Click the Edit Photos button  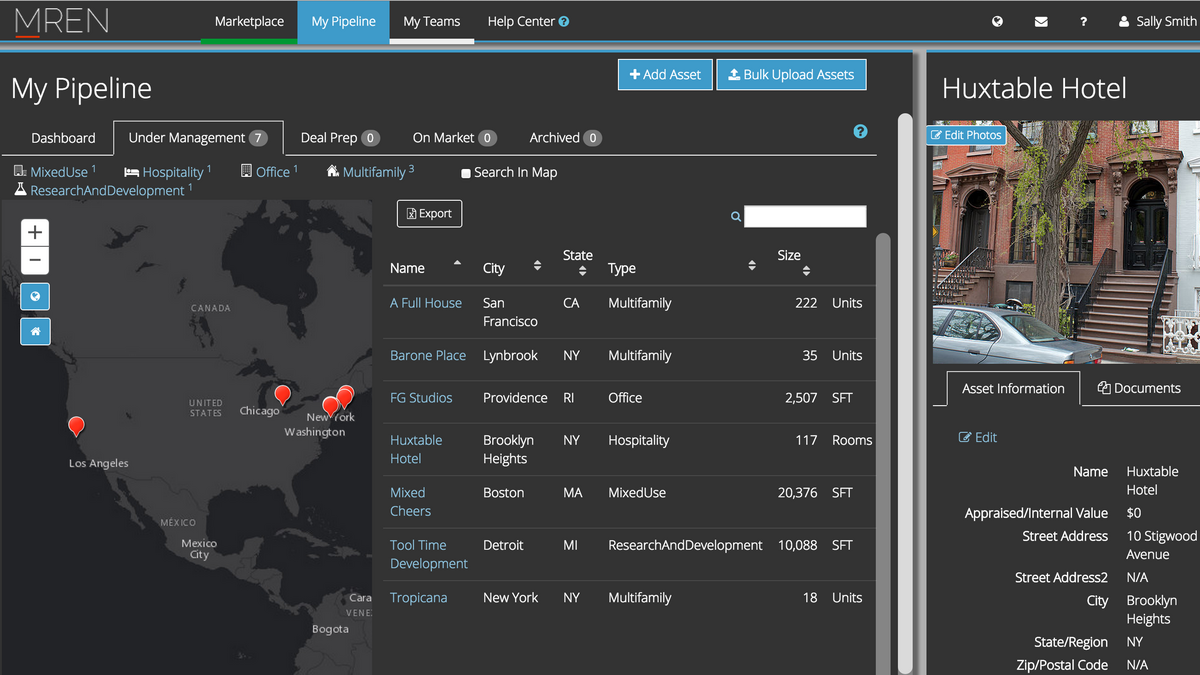pos(966,135)
